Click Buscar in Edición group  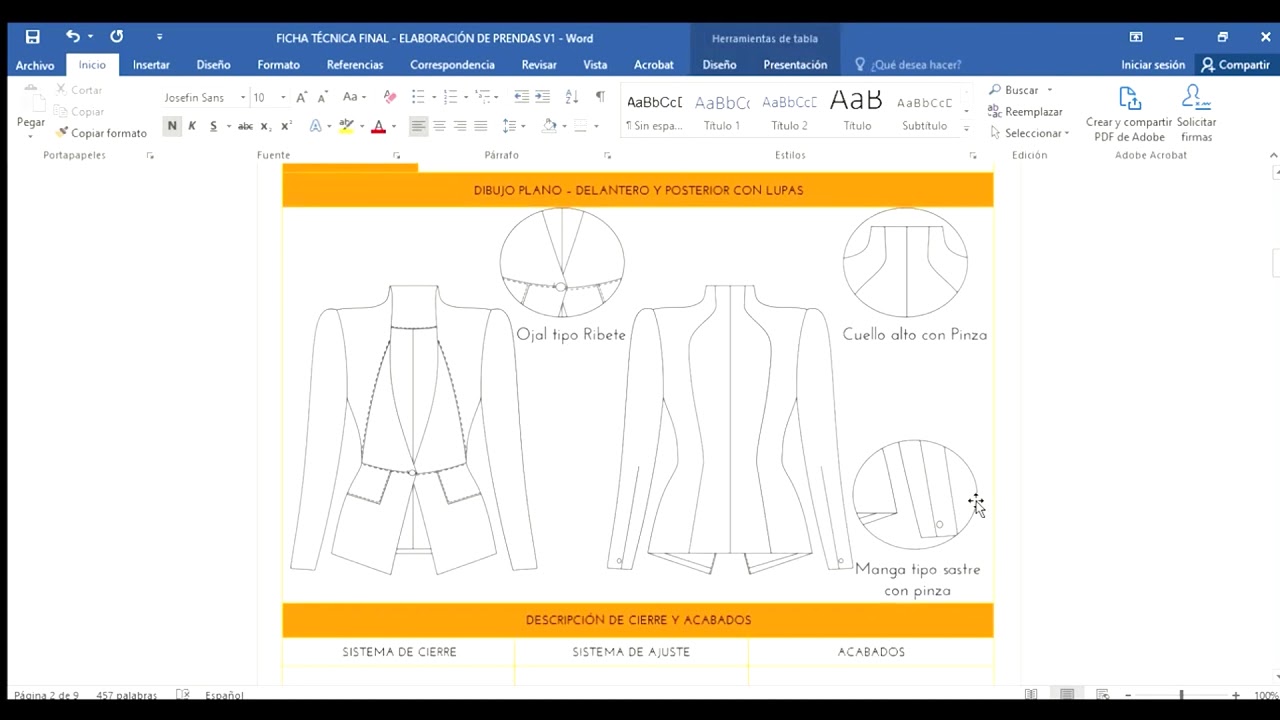tap(1021, 90)
